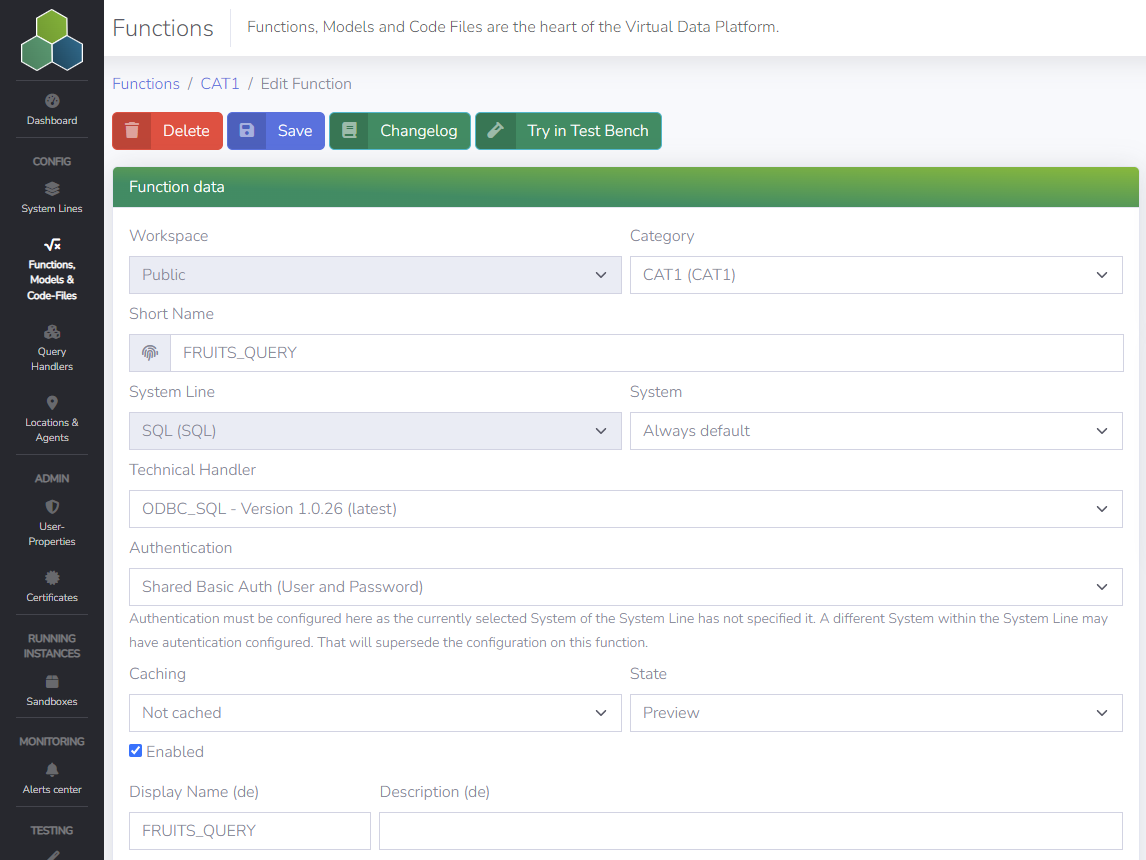1146x860 pixels.
Task: Open the Certificates section
Action: point(51,588)
